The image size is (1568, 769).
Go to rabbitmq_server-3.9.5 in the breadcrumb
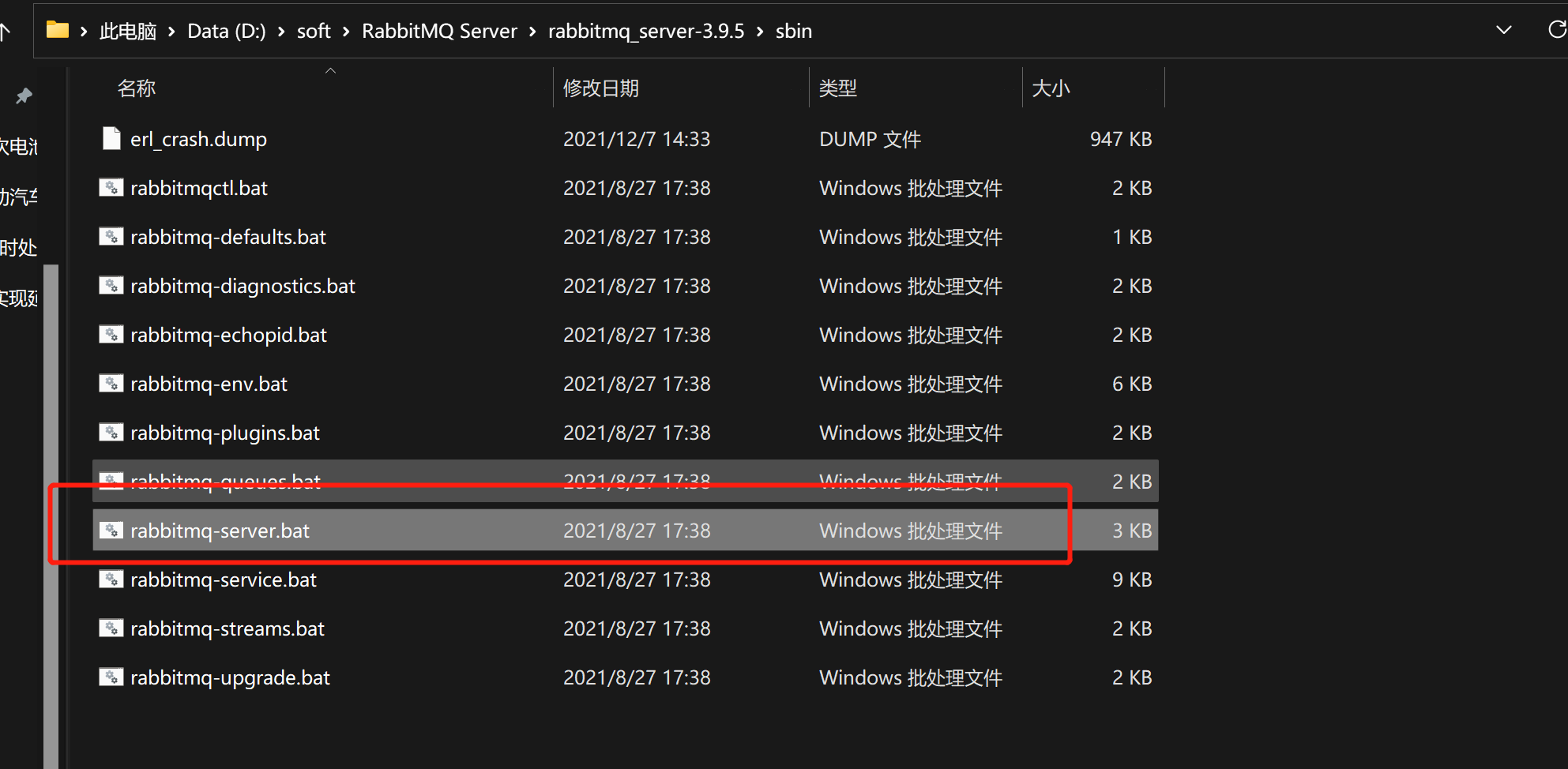coord(646,32)
